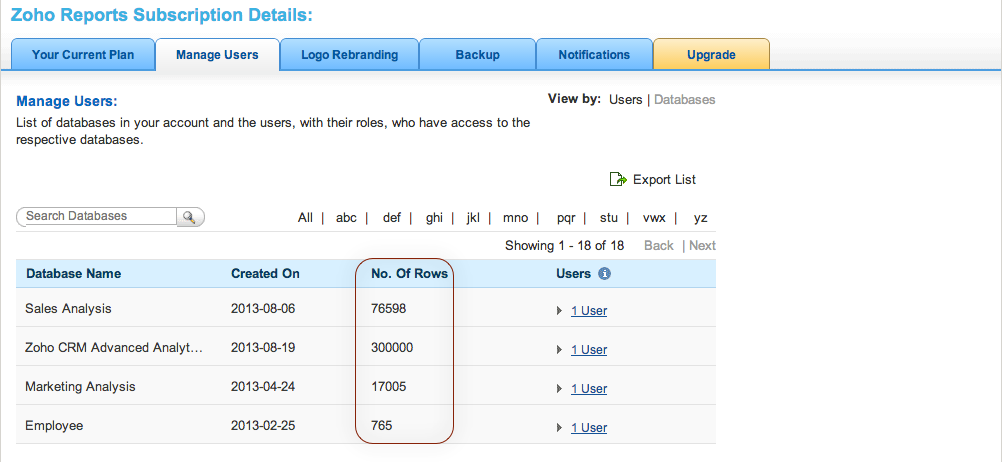1002x462 pixels.
Task: Click the Export List icon
Action: [x=618, y=180]
